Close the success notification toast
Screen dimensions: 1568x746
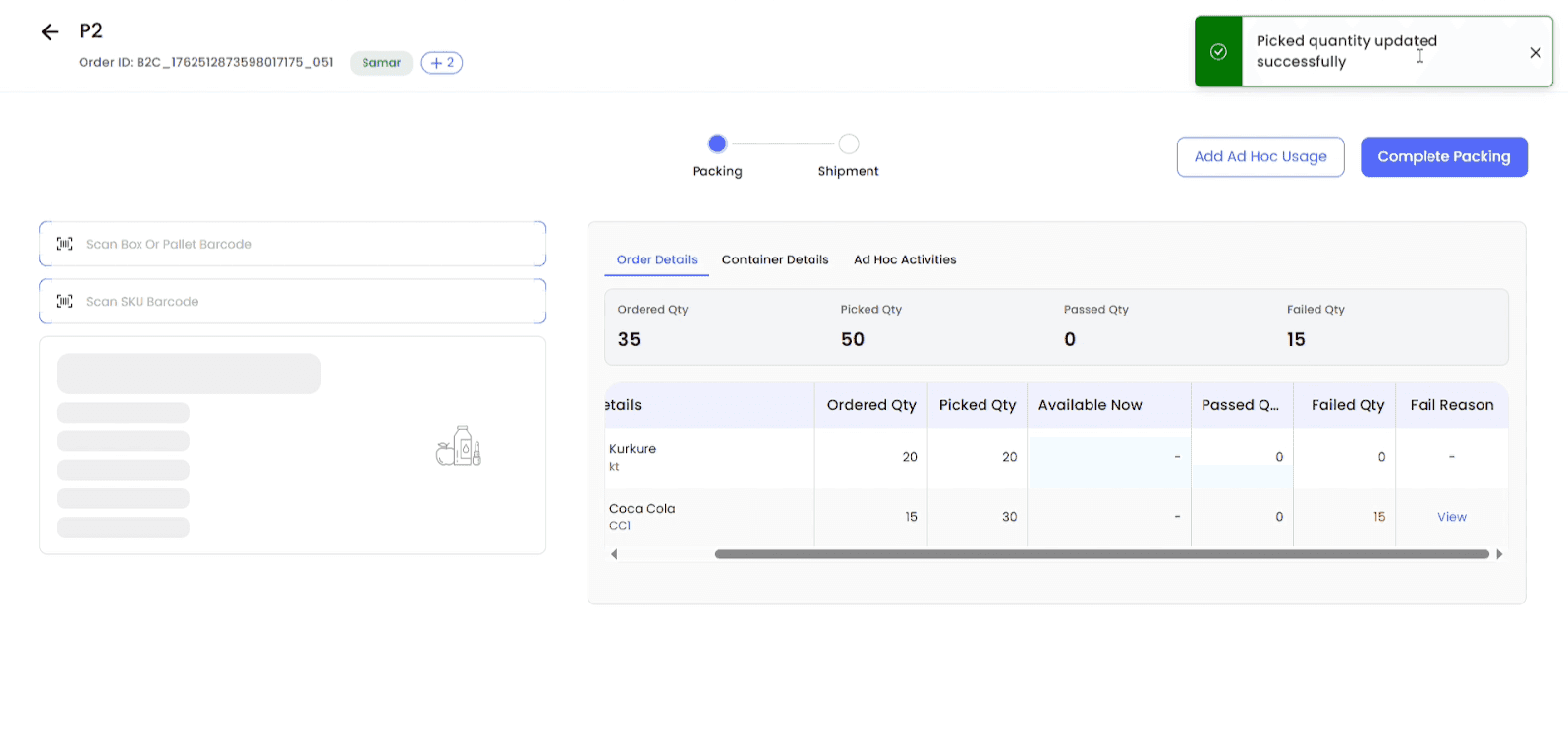[x=1535, y=52]
